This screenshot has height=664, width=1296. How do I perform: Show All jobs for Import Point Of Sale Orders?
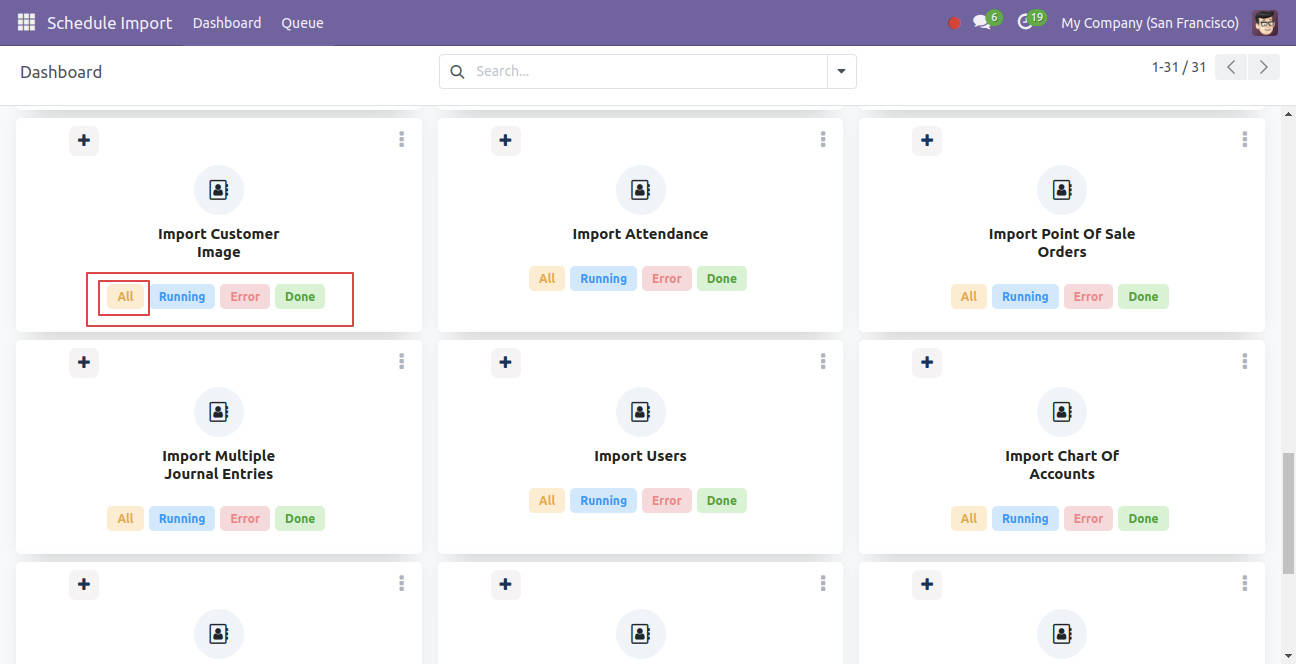(969, 297)
